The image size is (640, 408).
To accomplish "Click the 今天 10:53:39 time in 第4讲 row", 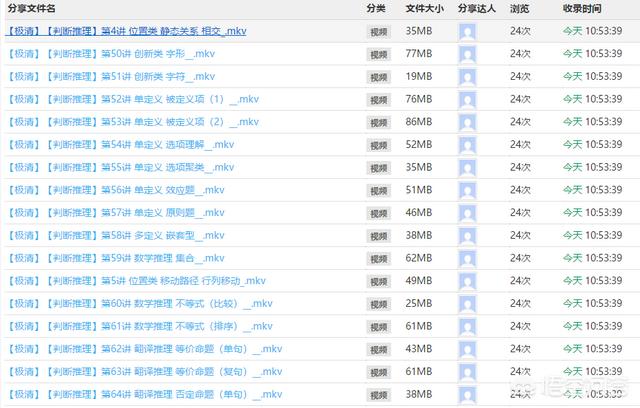I will click(x=593, y=31).
